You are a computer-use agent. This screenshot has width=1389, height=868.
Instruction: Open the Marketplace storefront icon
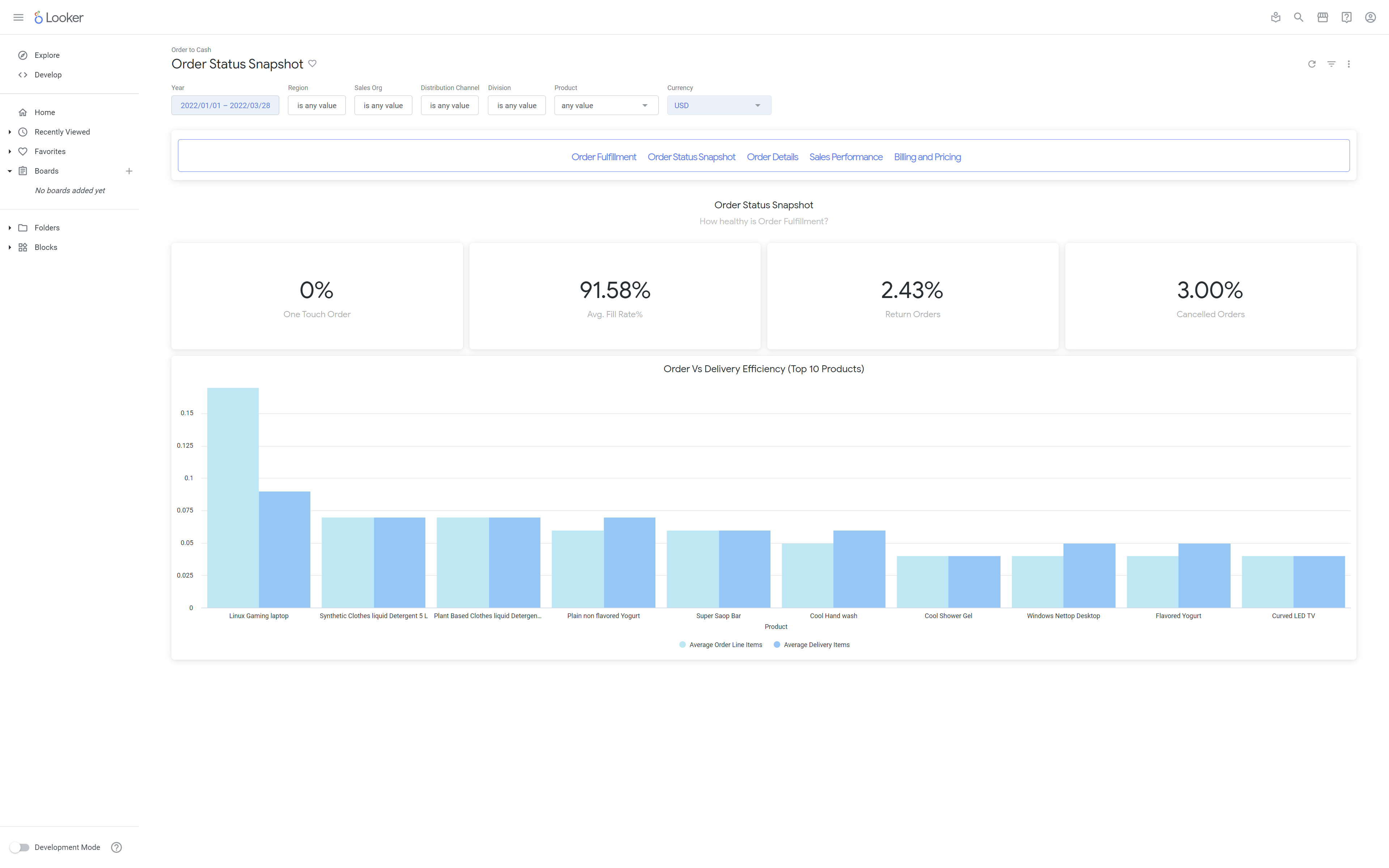click(x=1322, y=17)
